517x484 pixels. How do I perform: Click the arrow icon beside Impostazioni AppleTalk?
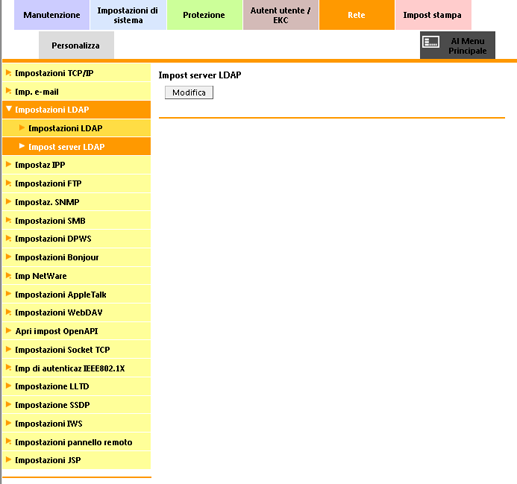[x=9, y=294]
